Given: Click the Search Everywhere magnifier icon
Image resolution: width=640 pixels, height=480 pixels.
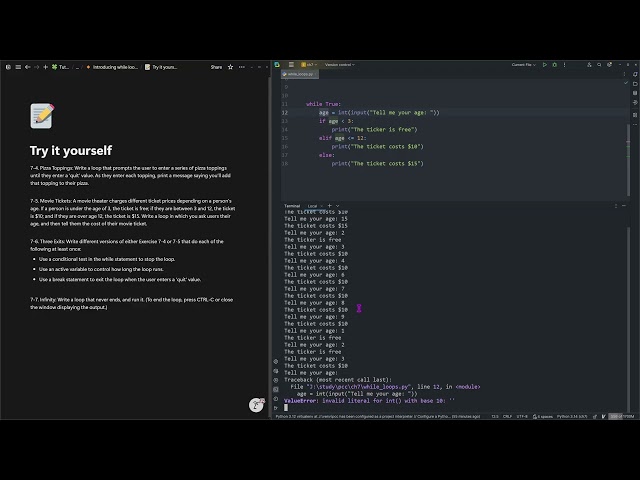Looking at the screenshot, I should (599, 64).
